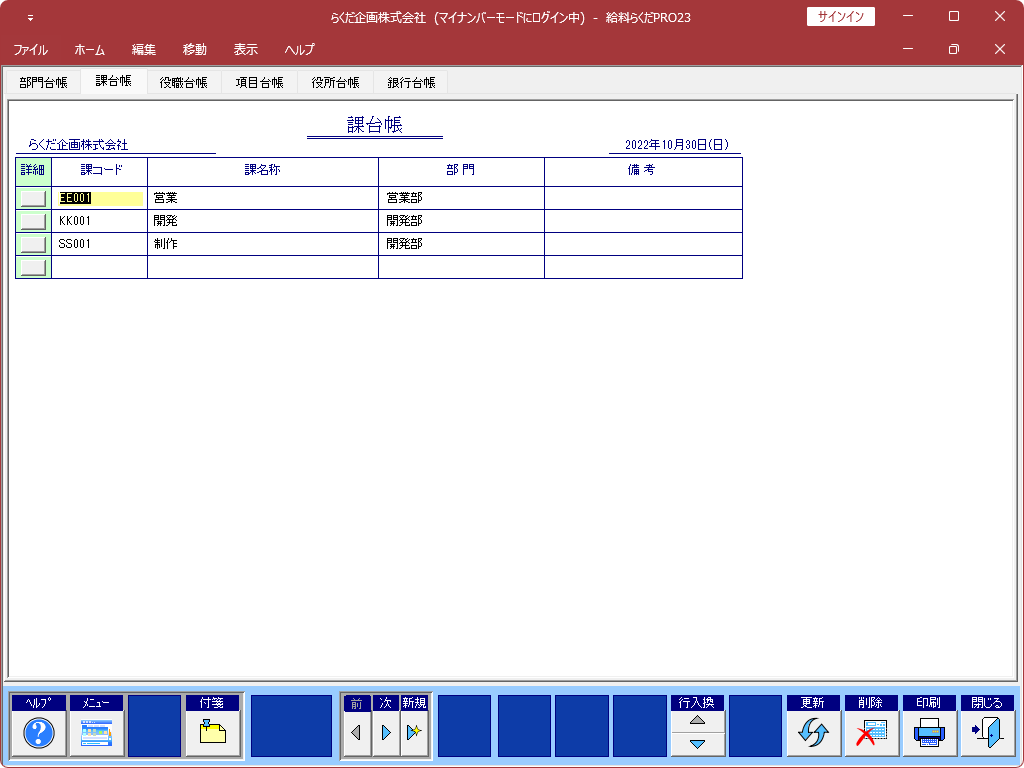Switch to the 項目台帳 tab
Screen dimensions: 1024x768
click(x=259, y=82)
